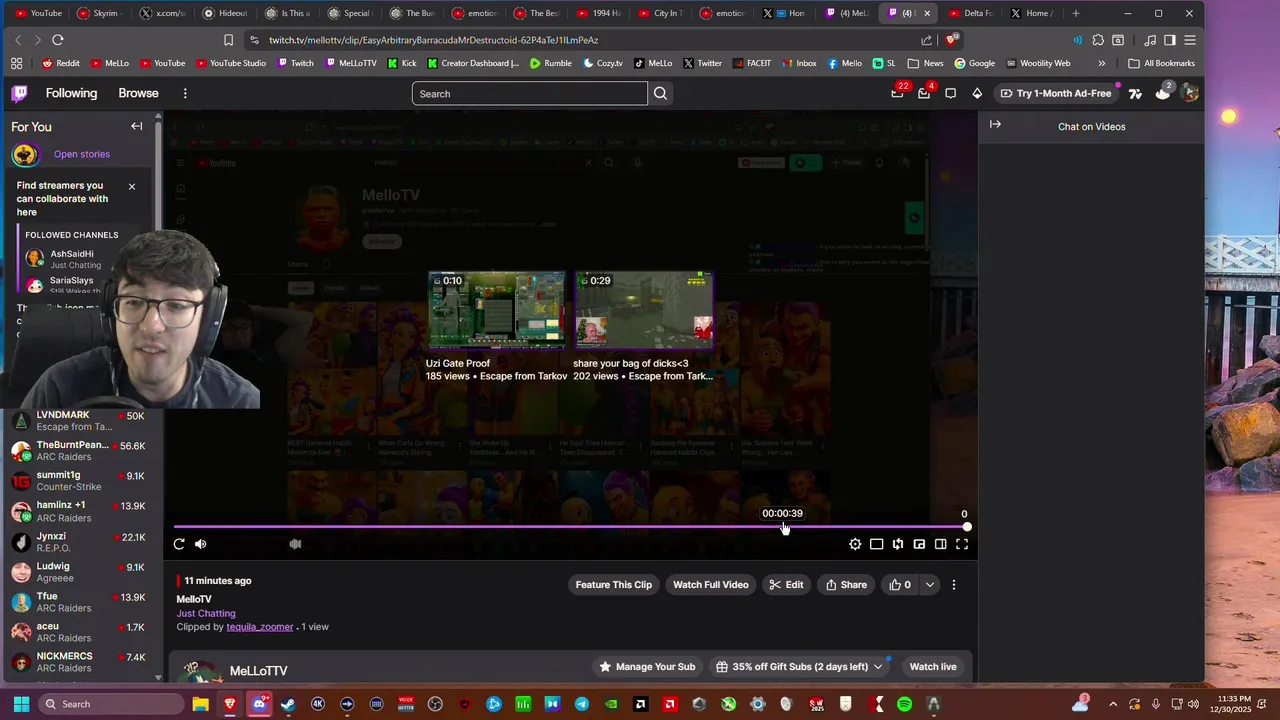1280x720 pixels.
Task: Click Try 1-Month Ad-Free button
Action: (1055, 93)
